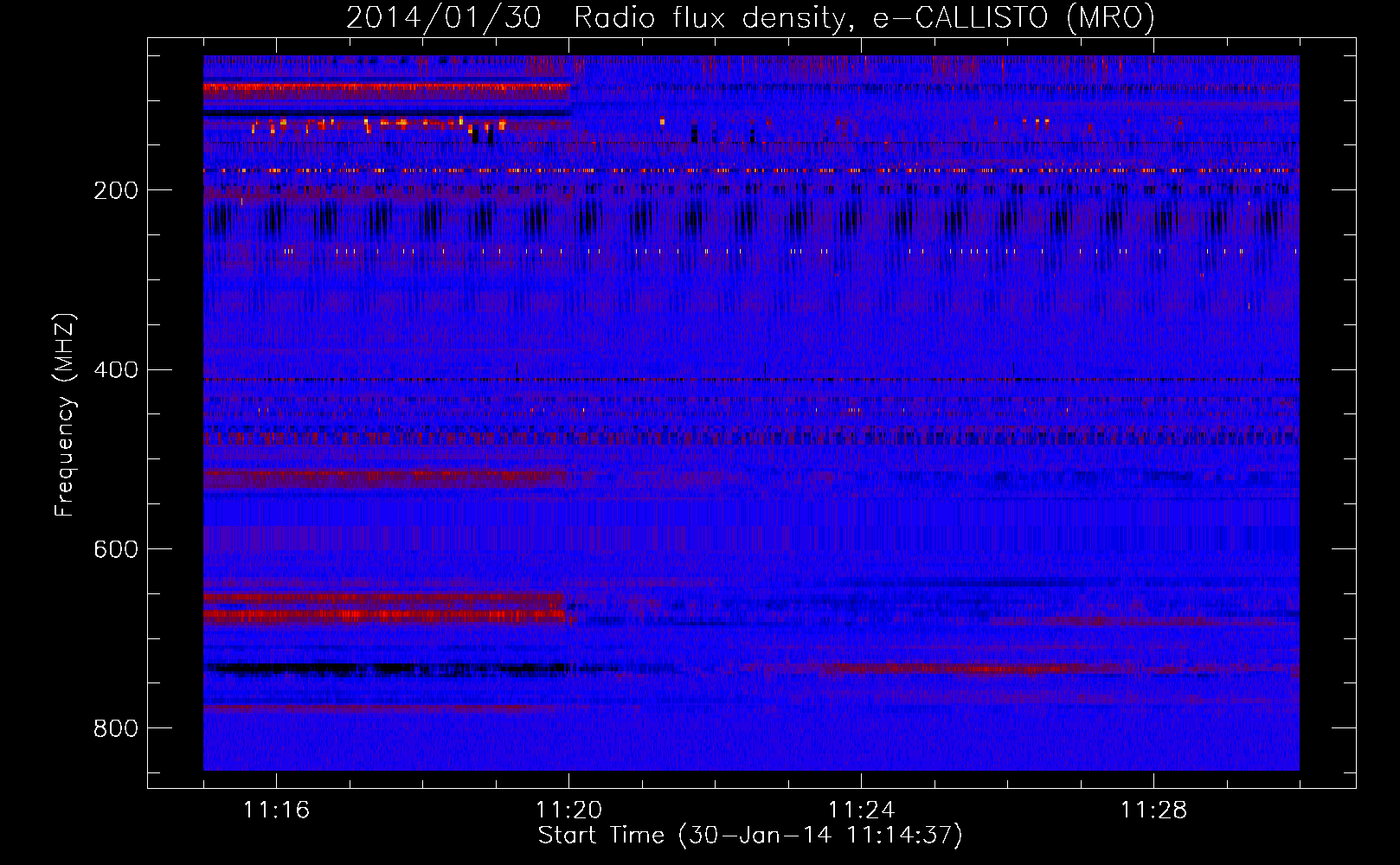Click the 200 frequency tick label
This screenshot has height=865, width=1400.
click(x=116, y=190)
